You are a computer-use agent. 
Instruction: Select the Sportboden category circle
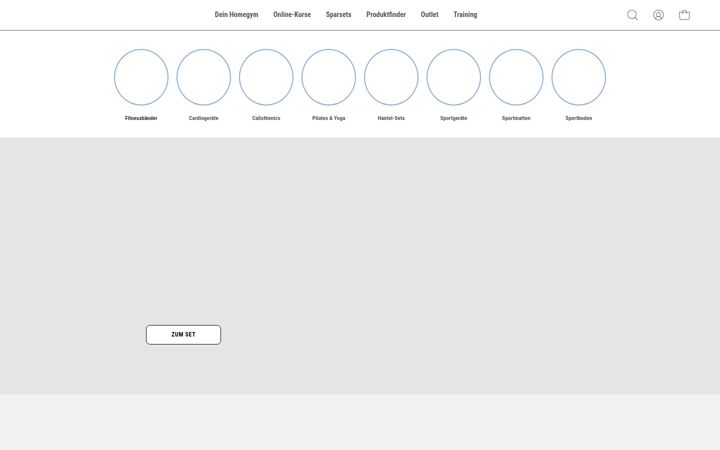click(x=578, y=77)
